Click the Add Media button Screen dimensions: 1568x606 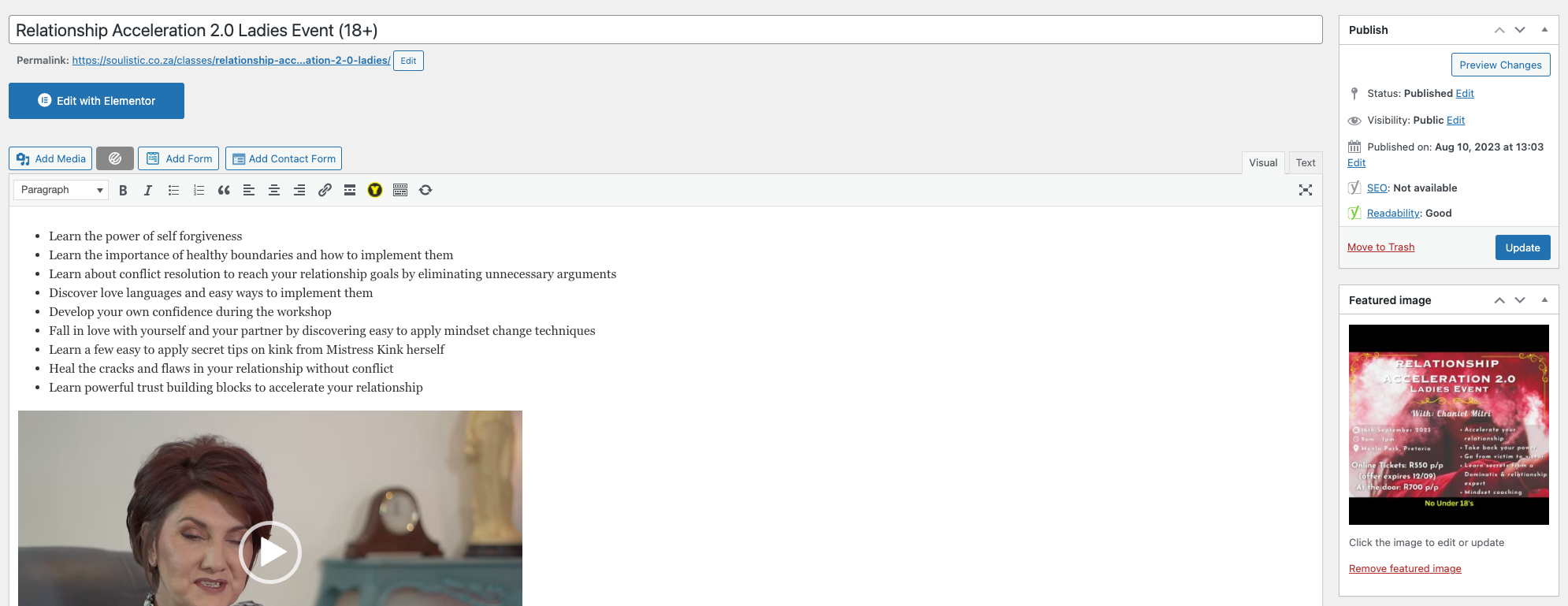(50, 158)
